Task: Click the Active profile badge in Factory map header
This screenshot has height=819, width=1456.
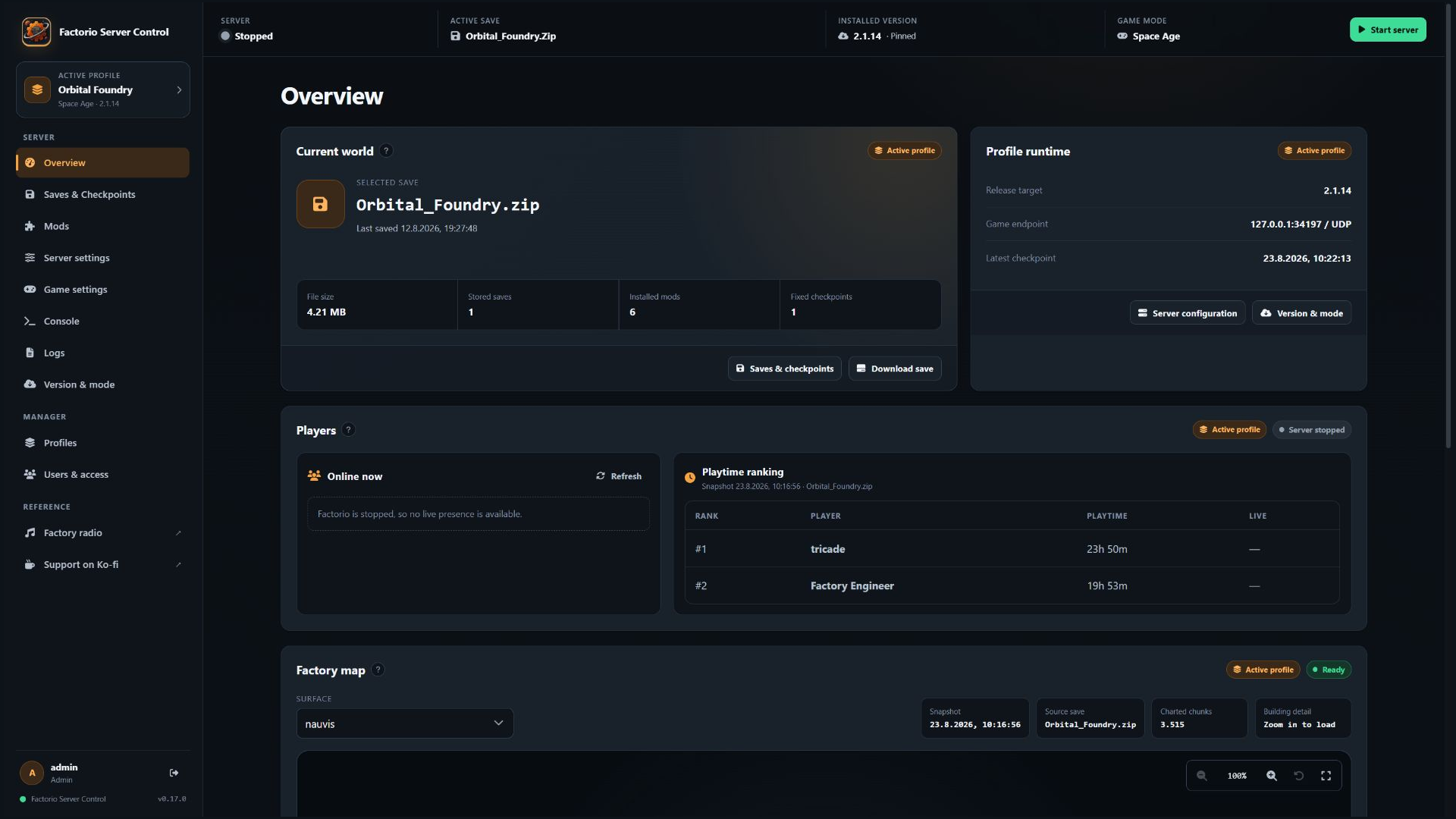Action: [x=1263, y=670]
